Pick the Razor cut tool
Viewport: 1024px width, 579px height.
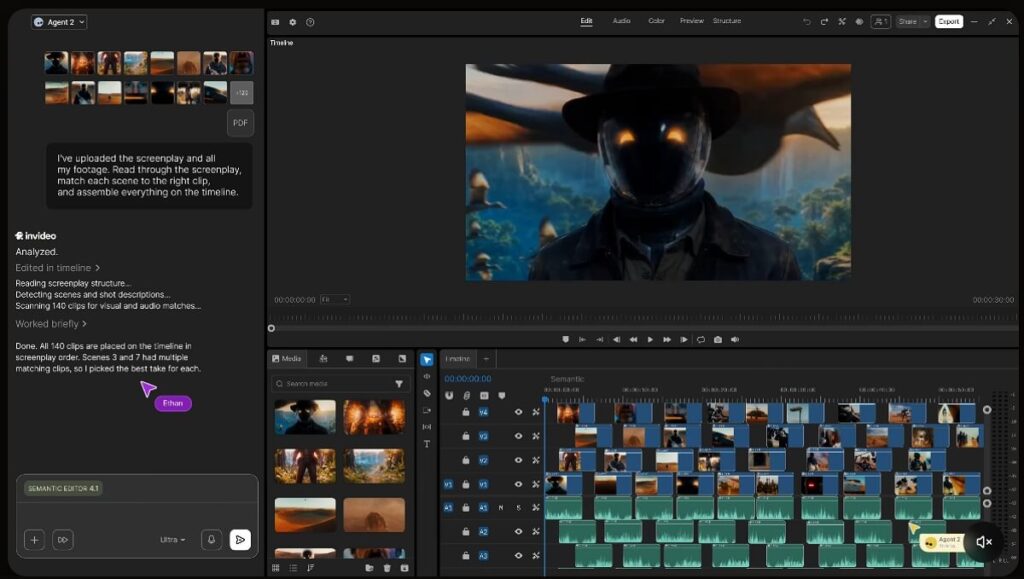(x=426, y=394)
